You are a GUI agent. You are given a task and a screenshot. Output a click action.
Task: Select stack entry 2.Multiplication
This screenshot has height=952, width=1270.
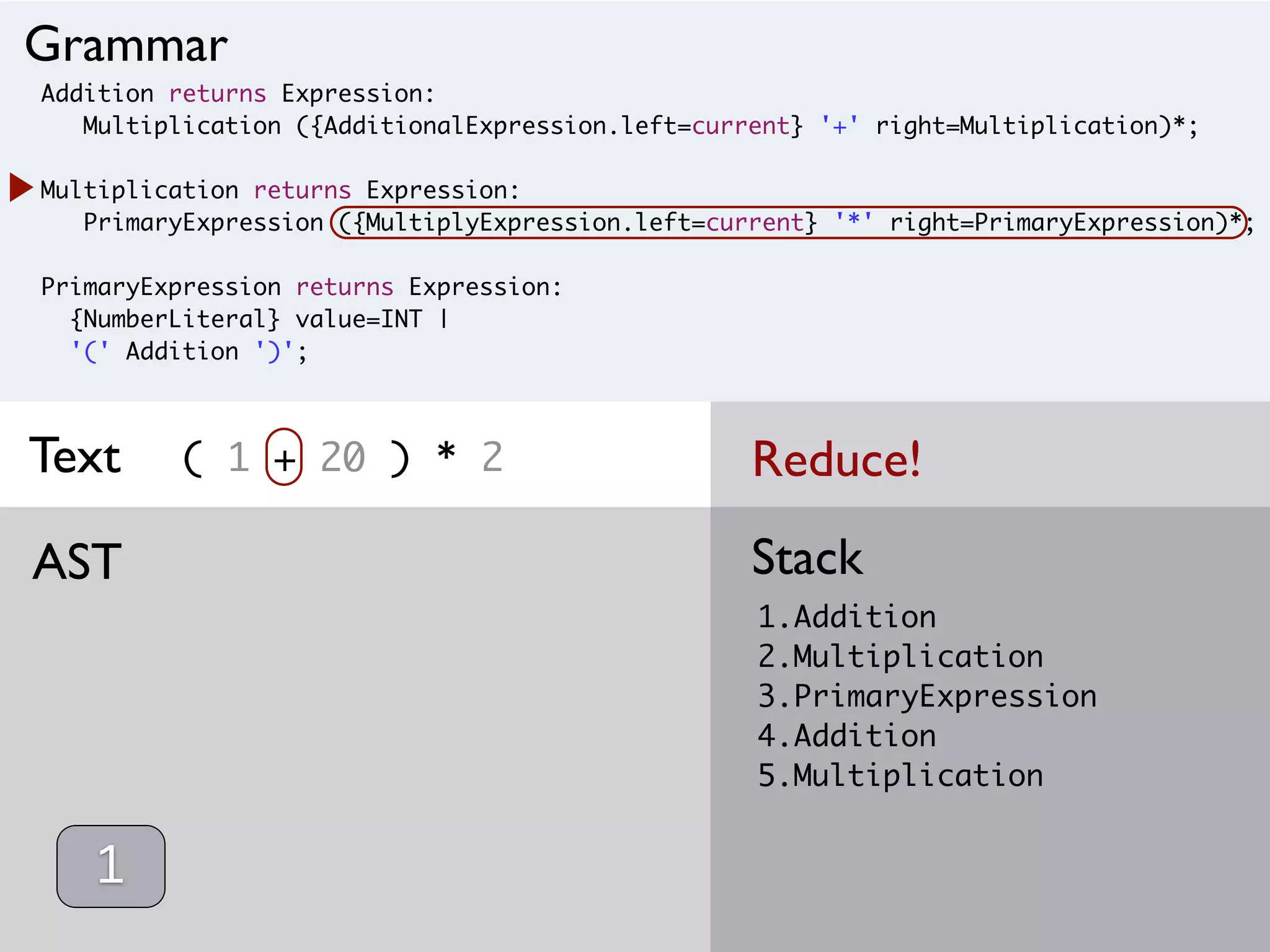[x=900, y=656]
